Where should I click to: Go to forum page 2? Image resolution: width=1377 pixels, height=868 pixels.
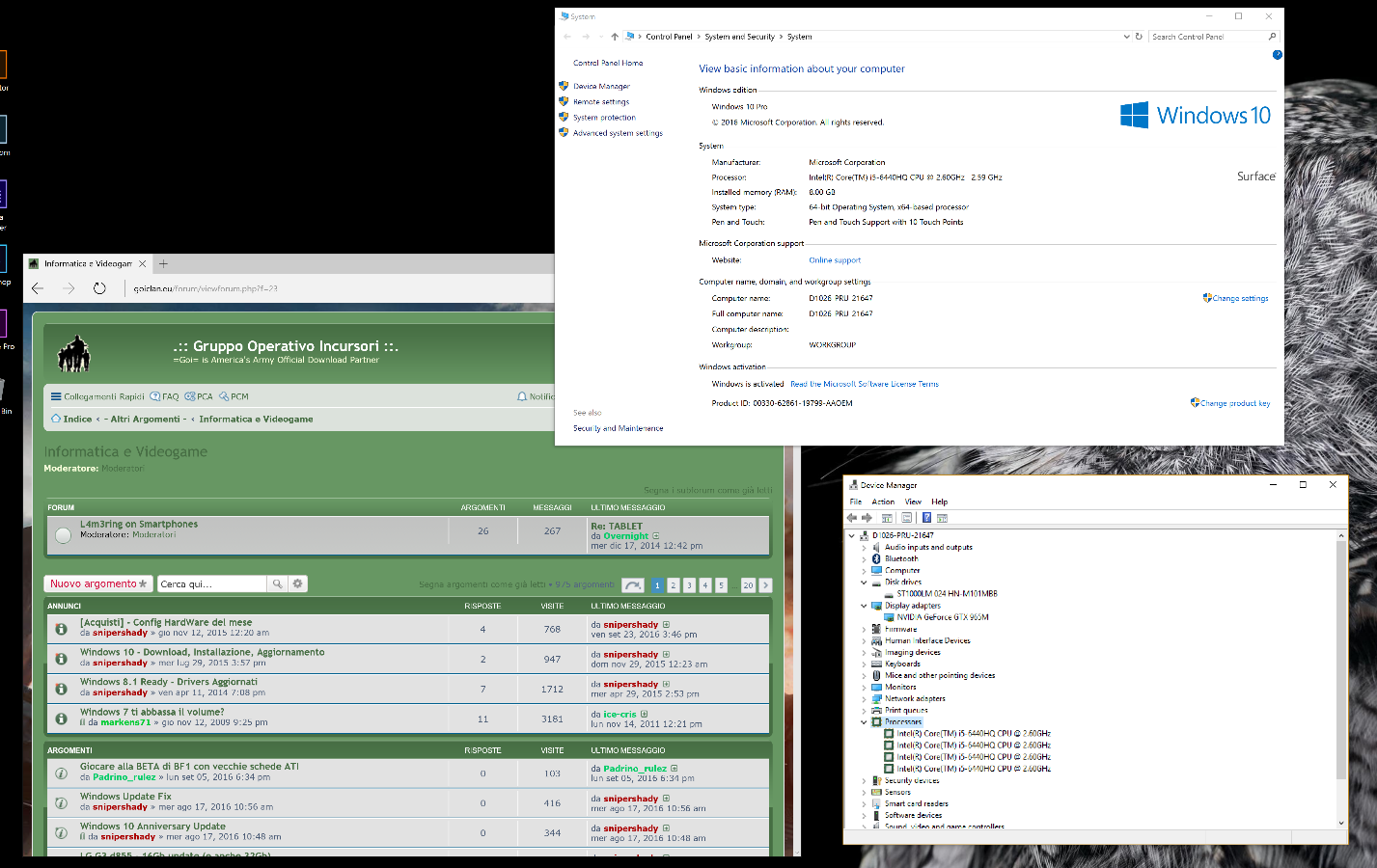[x=674, y=585]
